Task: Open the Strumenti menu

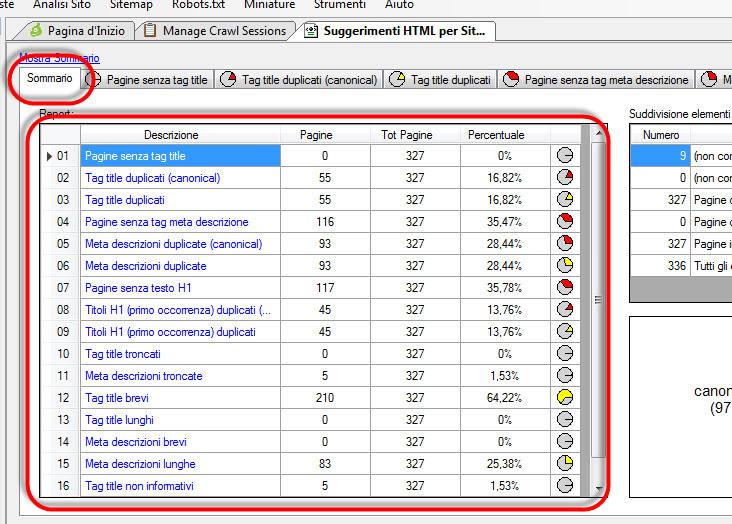Action: point(340,5)
